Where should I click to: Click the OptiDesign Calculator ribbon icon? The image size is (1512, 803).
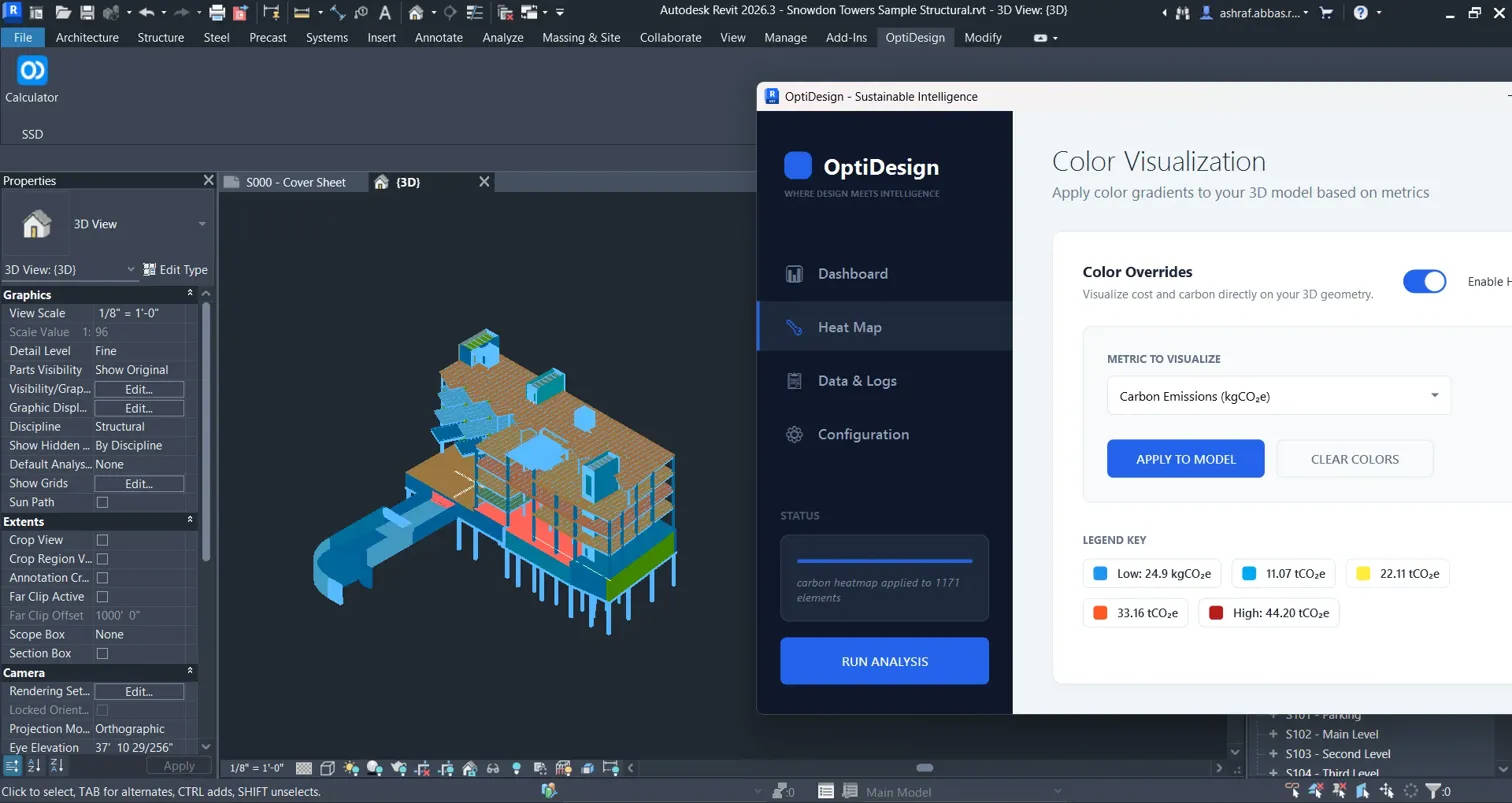point(32,72)
